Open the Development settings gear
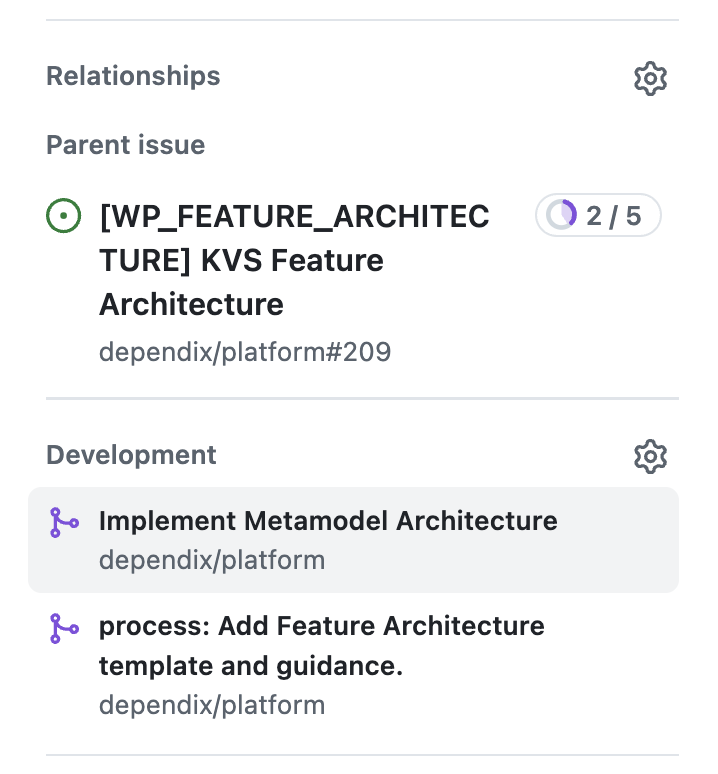The height and width of the screenshot is (774, 718). pos(650,456)
